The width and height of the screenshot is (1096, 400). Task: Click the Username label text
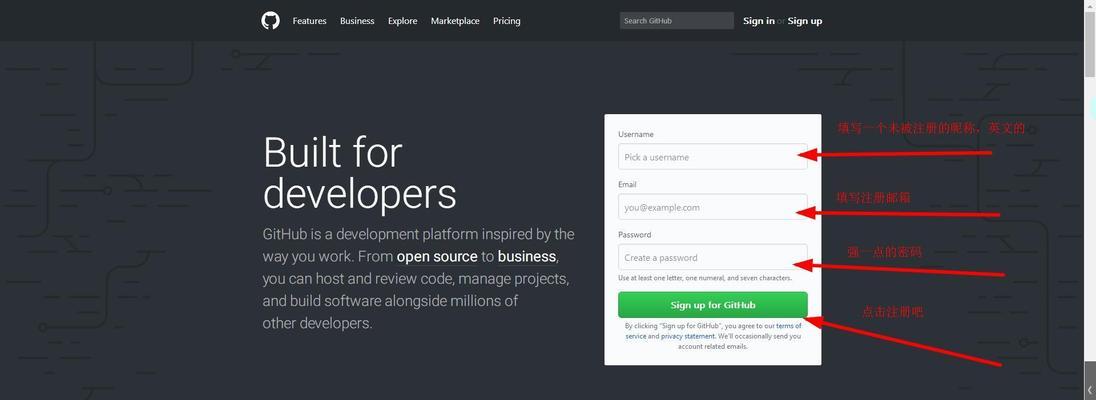coord(635,134)
